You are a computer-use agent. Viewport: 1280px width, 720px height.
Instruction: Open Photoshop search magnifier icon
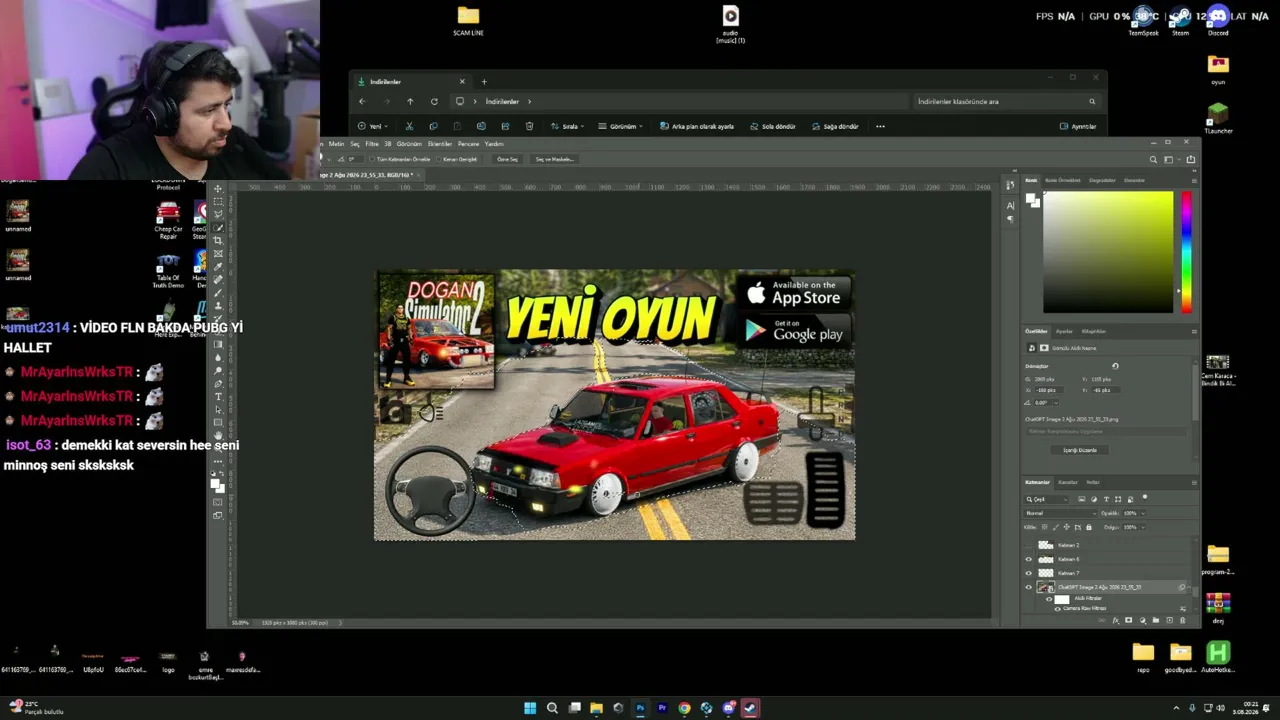[x=1153, y=159]
